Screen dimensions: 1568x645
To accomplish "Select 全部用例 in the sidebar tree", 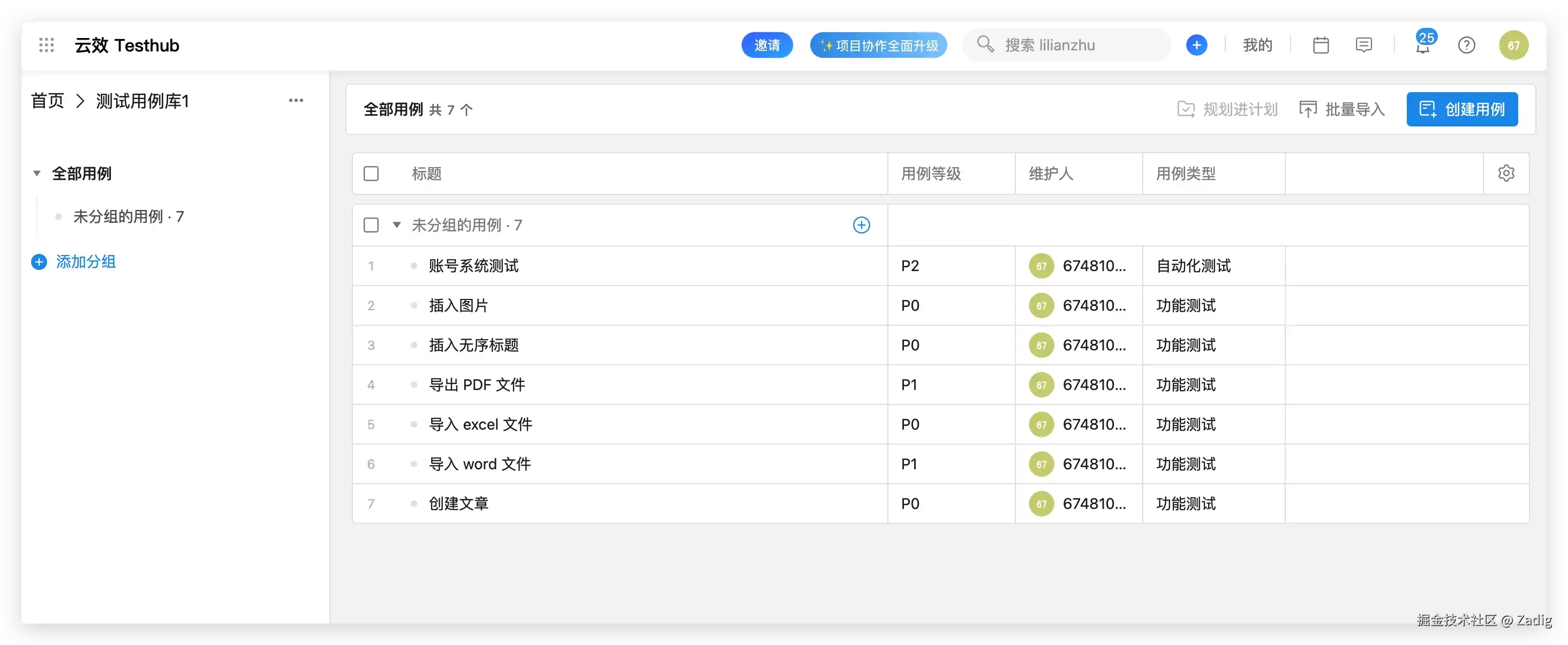I will pos(81,174).
